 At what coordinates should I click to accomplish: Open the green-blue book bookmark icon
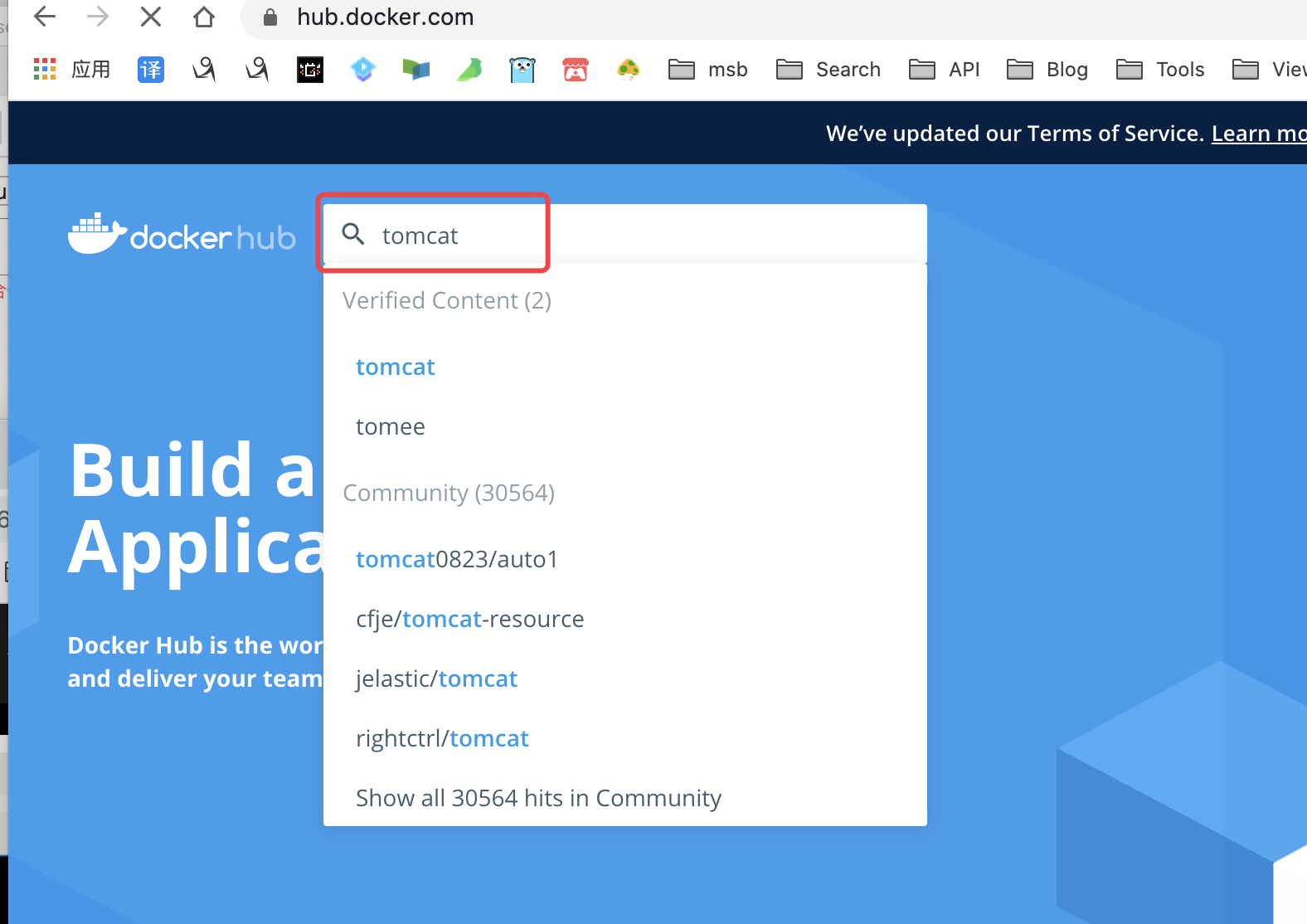pos(416,70)
